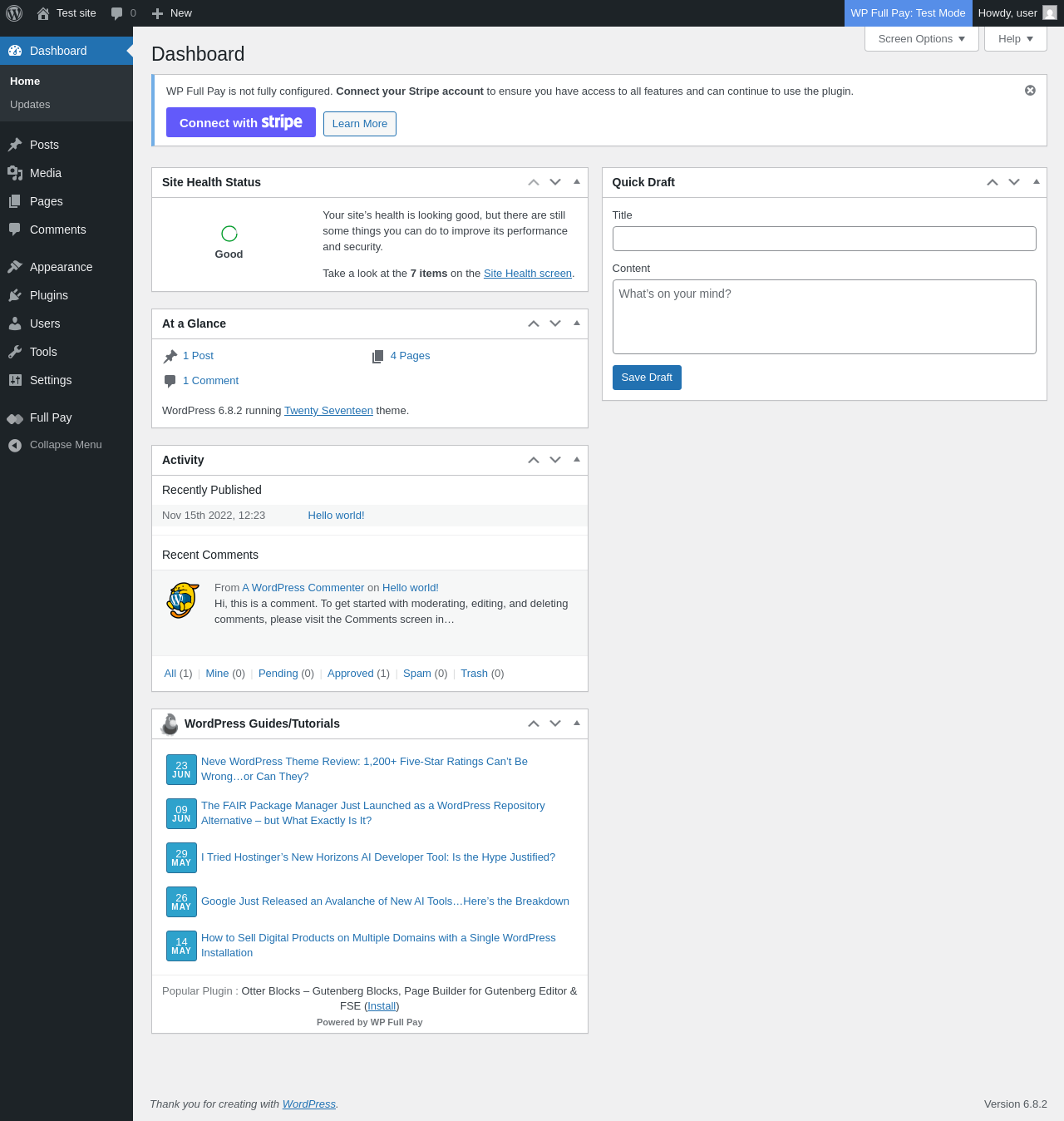Move WordPress Guides/Tutorials widget up
1064x1121 pixels.
[534, 723]
